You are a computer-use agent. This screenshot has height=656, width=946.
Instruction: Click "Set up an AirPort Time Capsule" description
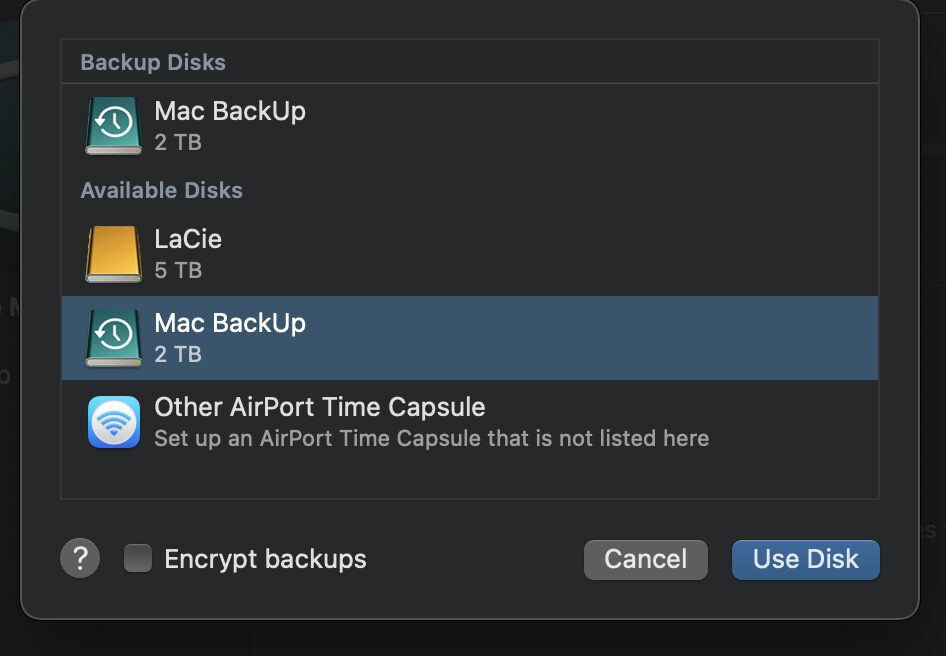point(431,438)
